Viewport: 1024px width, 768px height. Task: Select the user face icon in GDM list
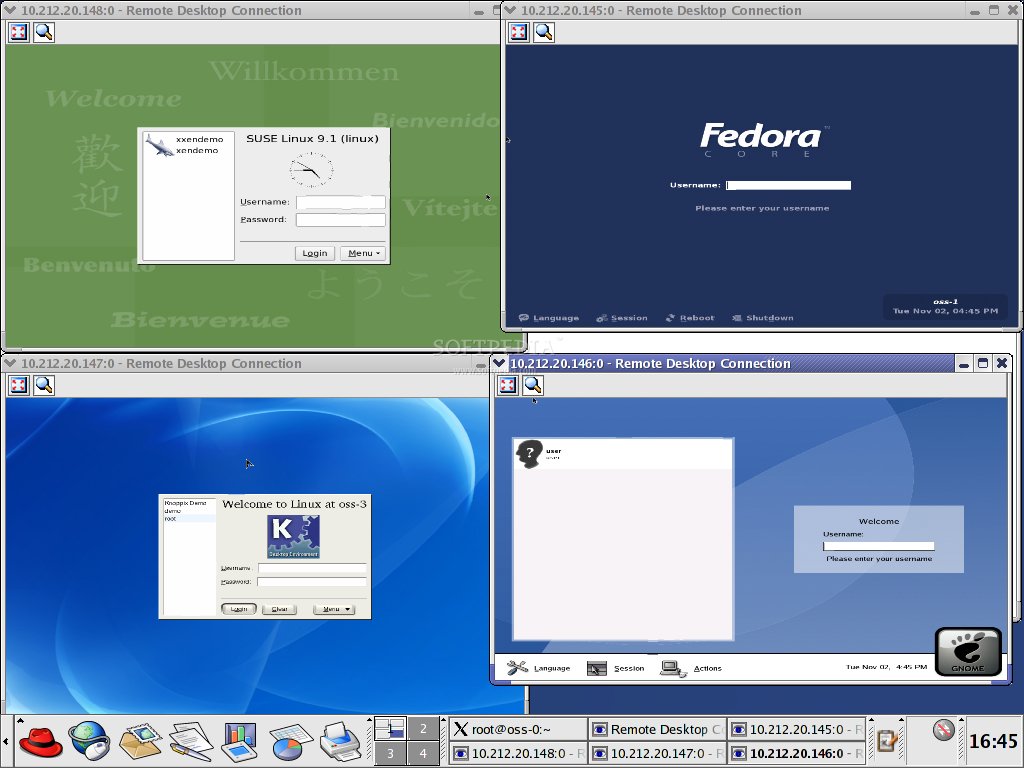(x=529, y=454)
